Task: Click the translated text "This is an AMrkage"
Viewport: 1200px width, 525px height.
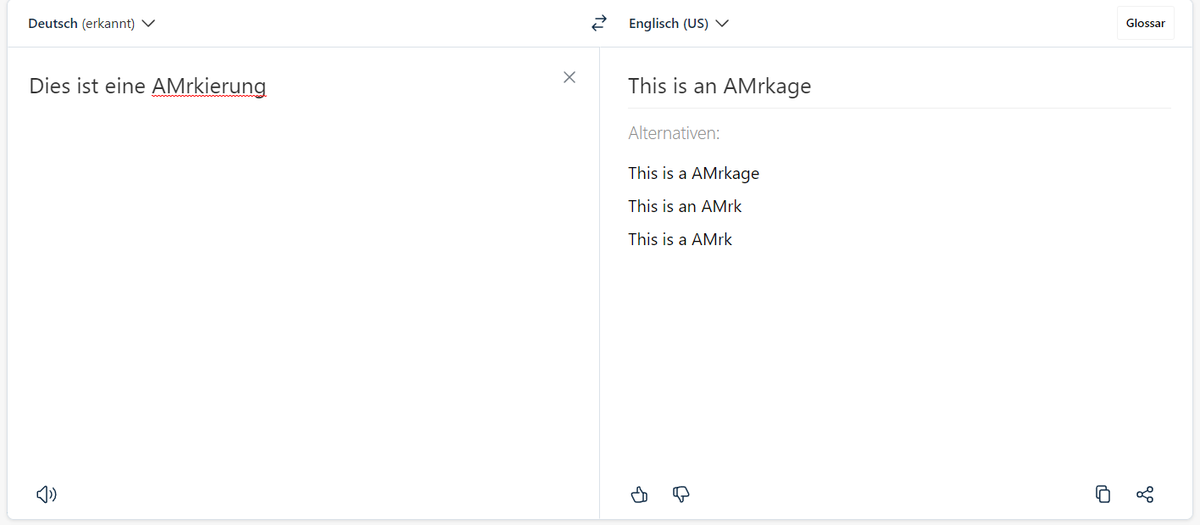Action: click(720, 86)
